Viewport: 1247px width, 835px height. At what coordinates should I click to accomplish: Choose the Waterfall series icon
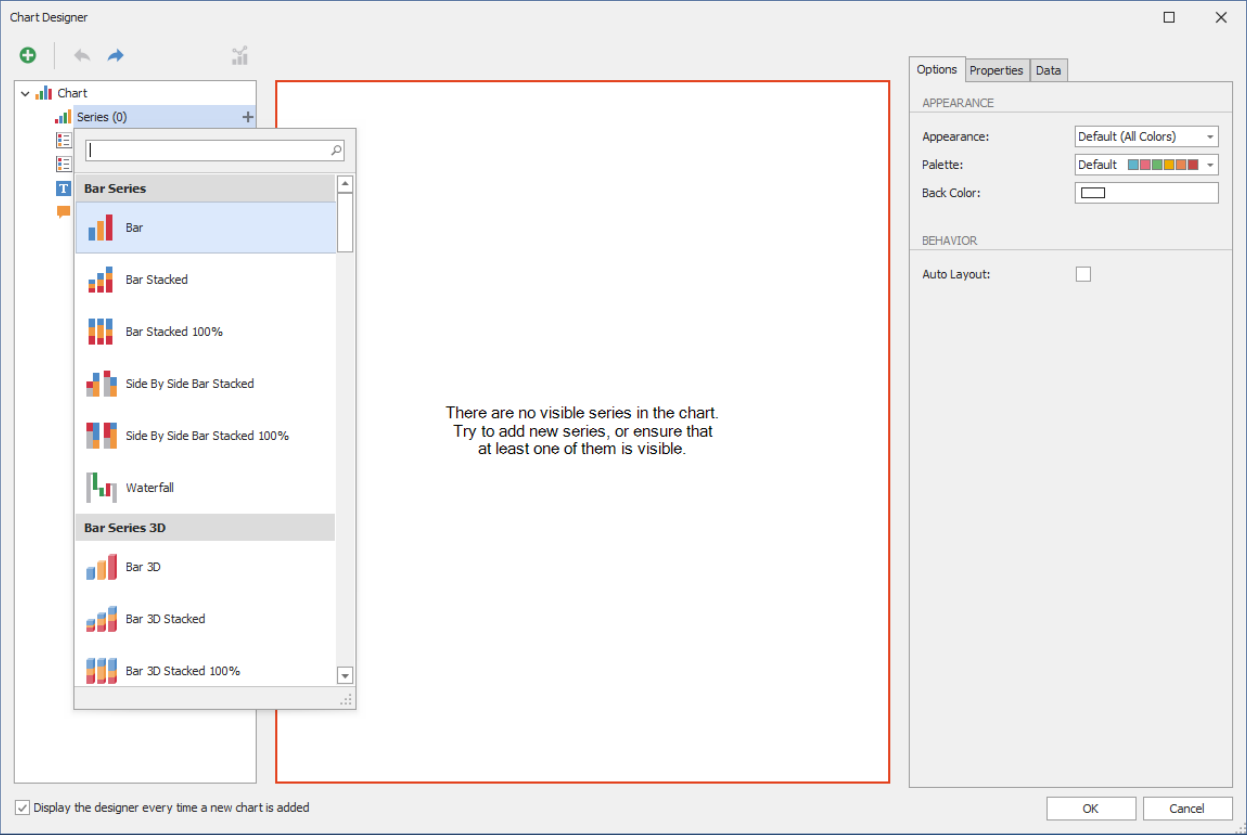point(101,488)
